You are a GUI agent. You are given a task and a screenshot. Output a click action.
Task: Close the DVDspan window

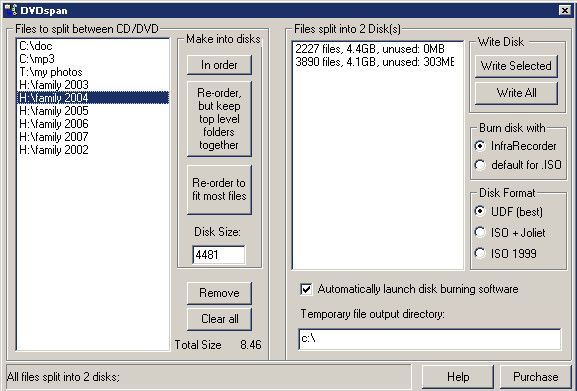pyautogui.click(x=564, y=10)
